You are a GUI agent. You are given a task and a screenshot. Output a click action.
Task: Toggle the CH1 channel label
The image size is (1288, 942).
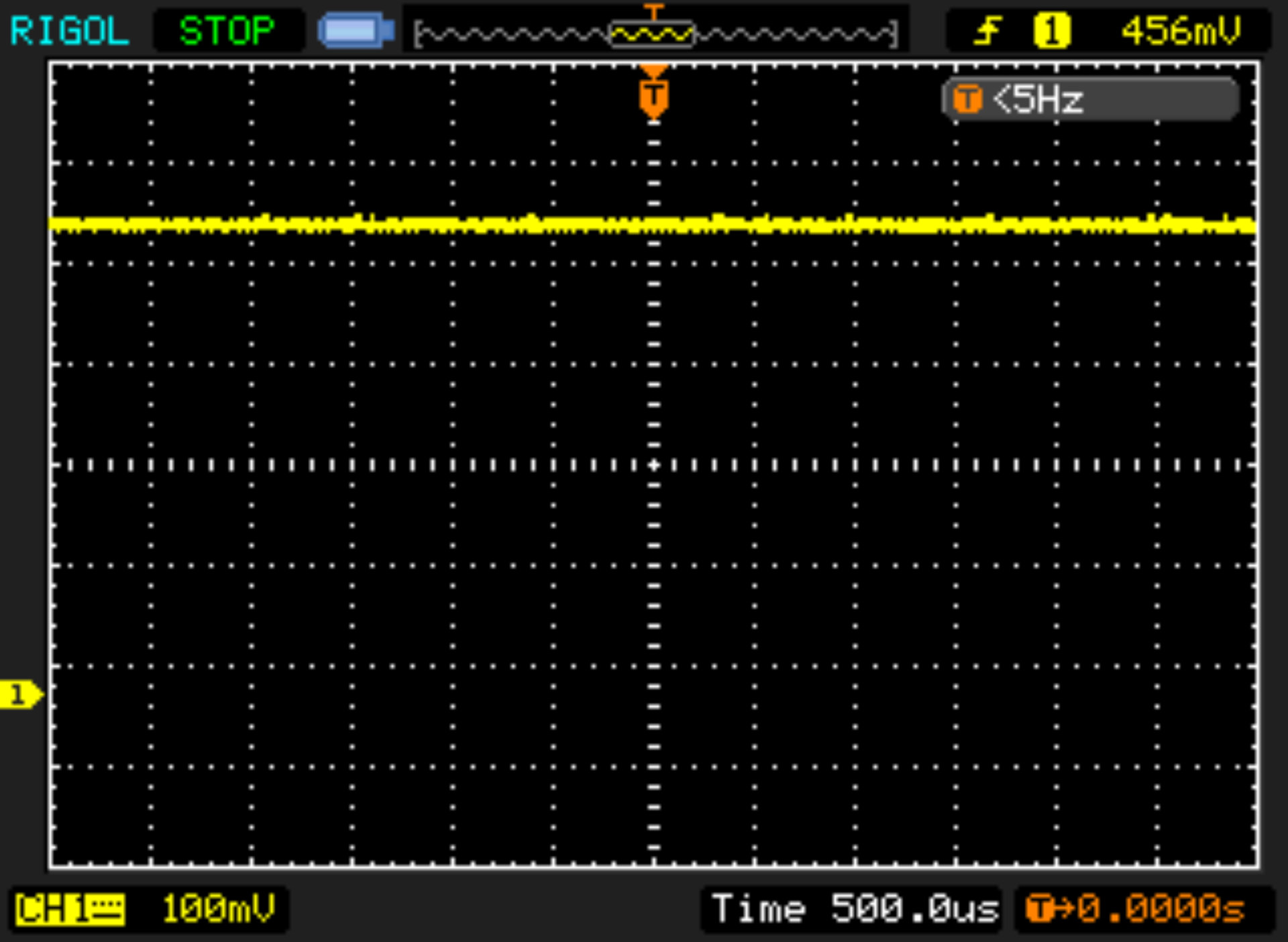[52, 910]
